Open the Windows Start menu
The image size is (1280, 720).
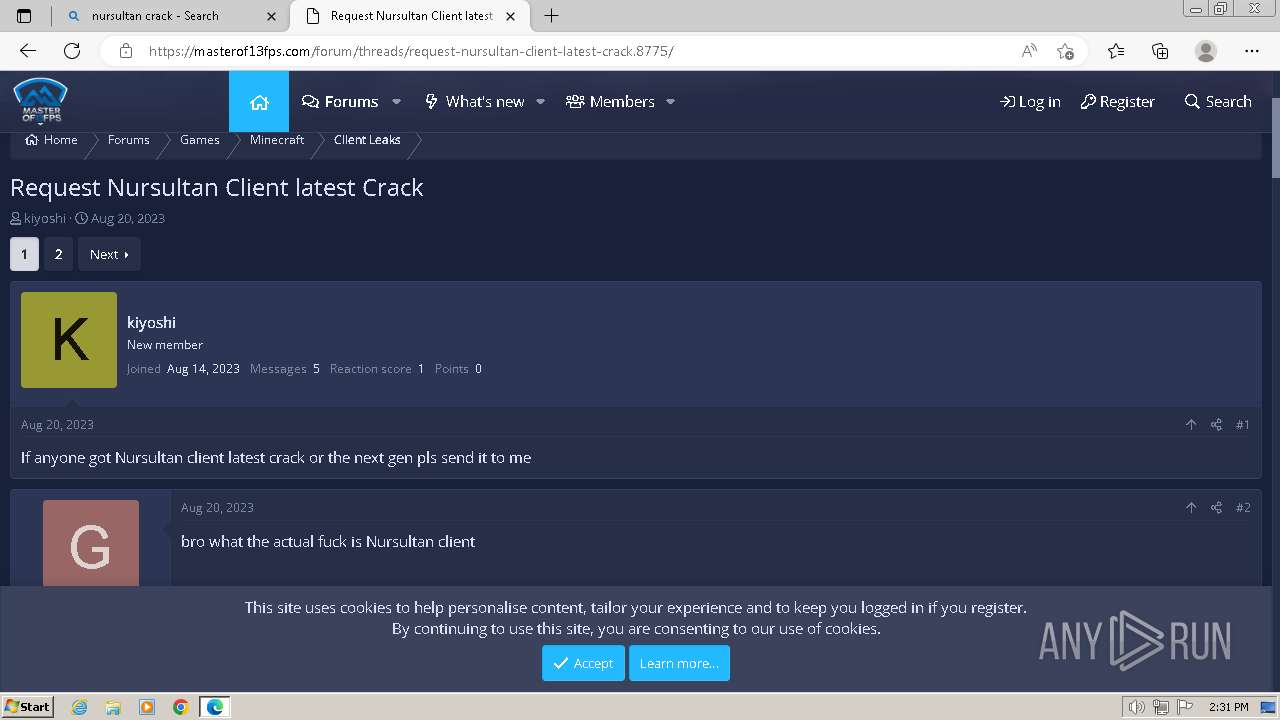(x=27, y=707)
